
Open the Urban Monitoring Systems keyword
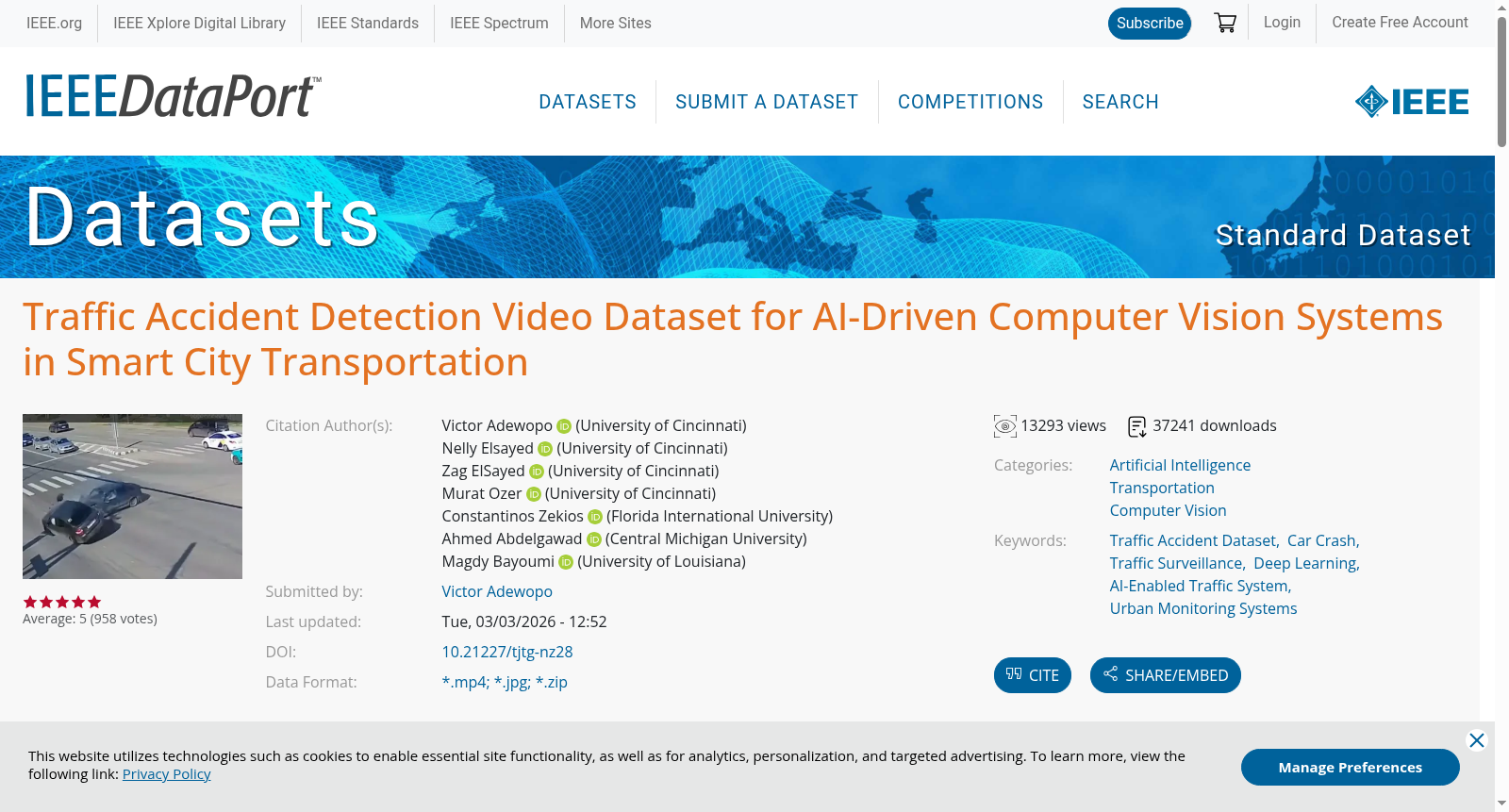click(1203, 609)
